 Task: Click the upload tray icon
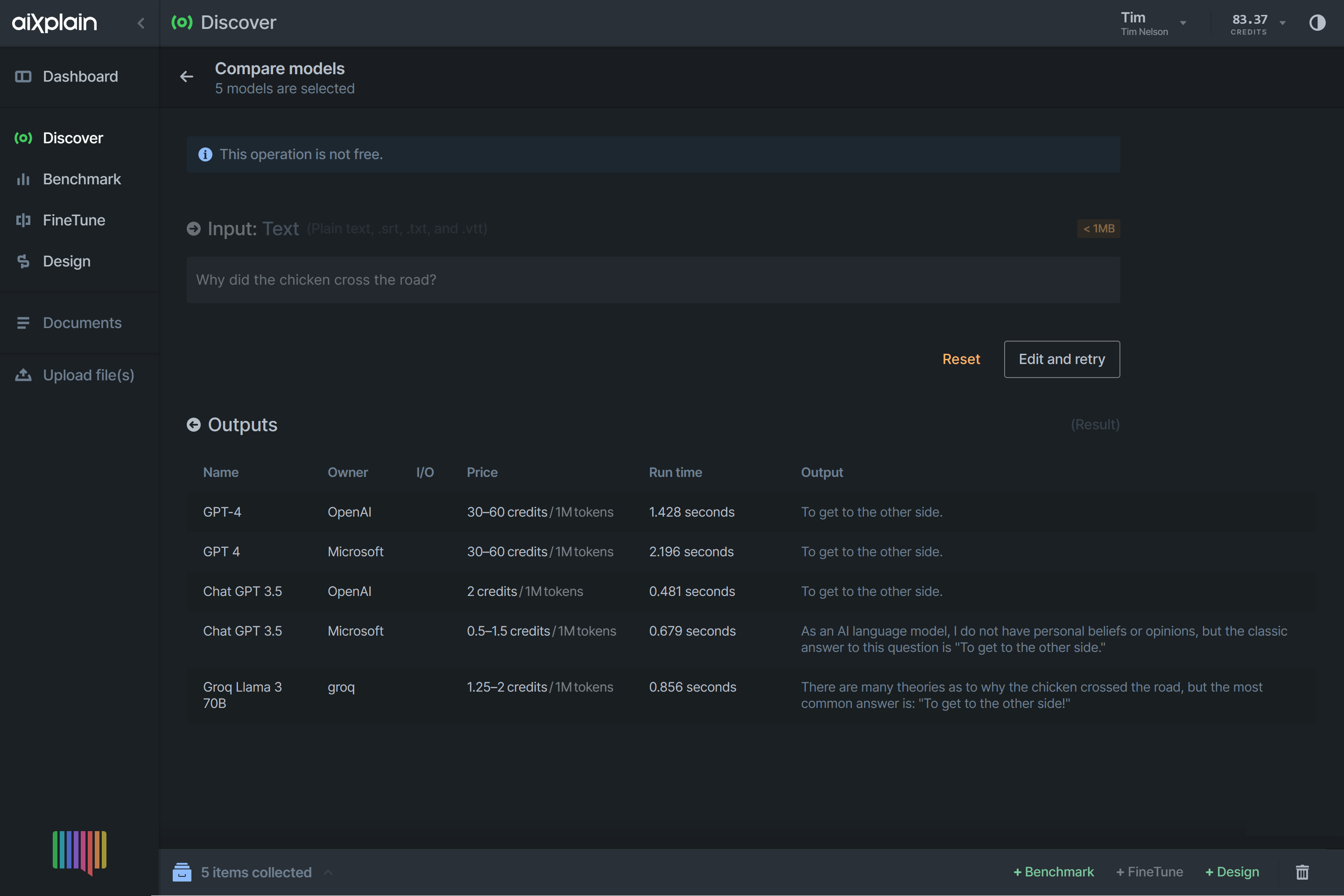click(23, 375)
